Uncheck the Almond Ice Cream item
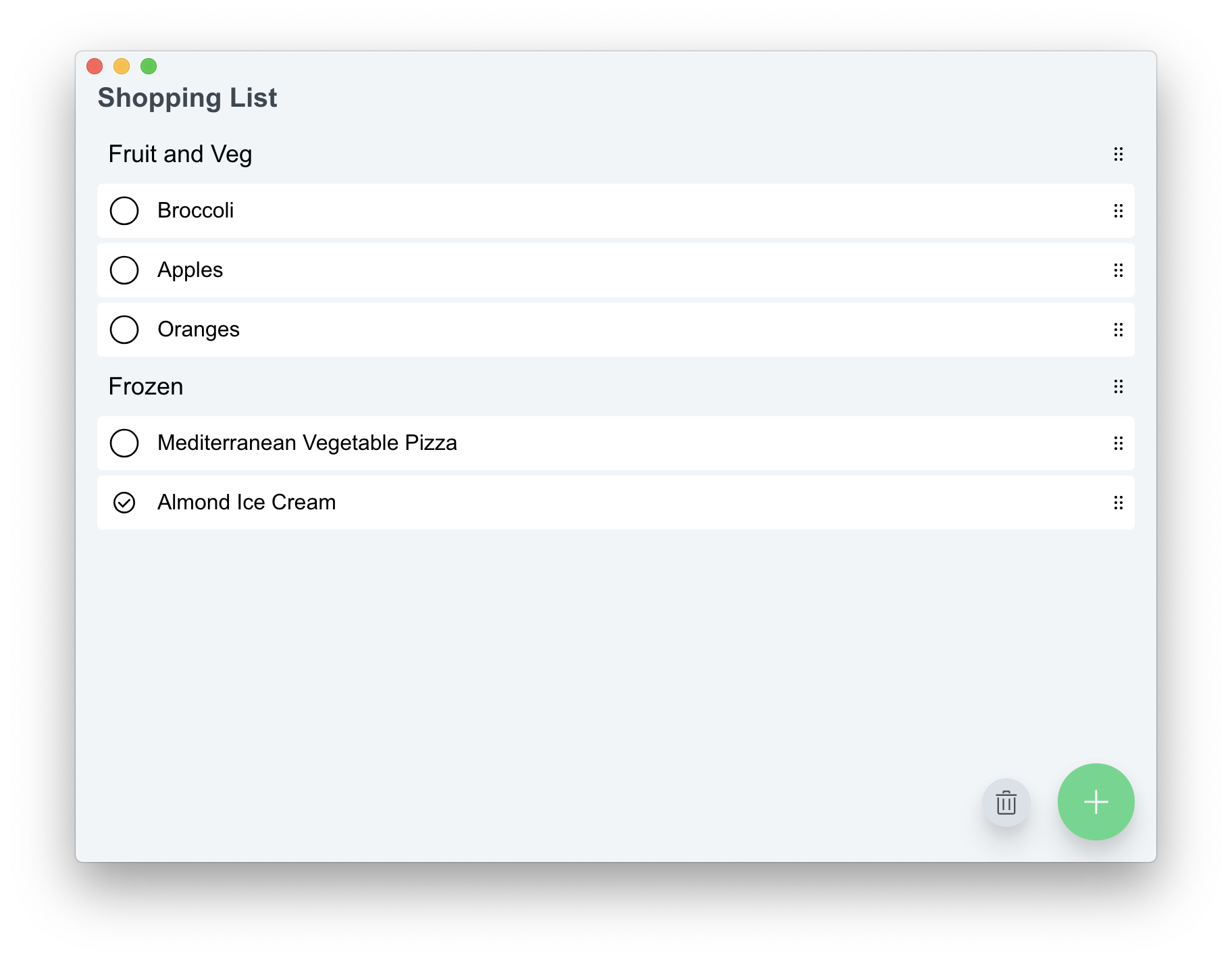 (124, 503)
